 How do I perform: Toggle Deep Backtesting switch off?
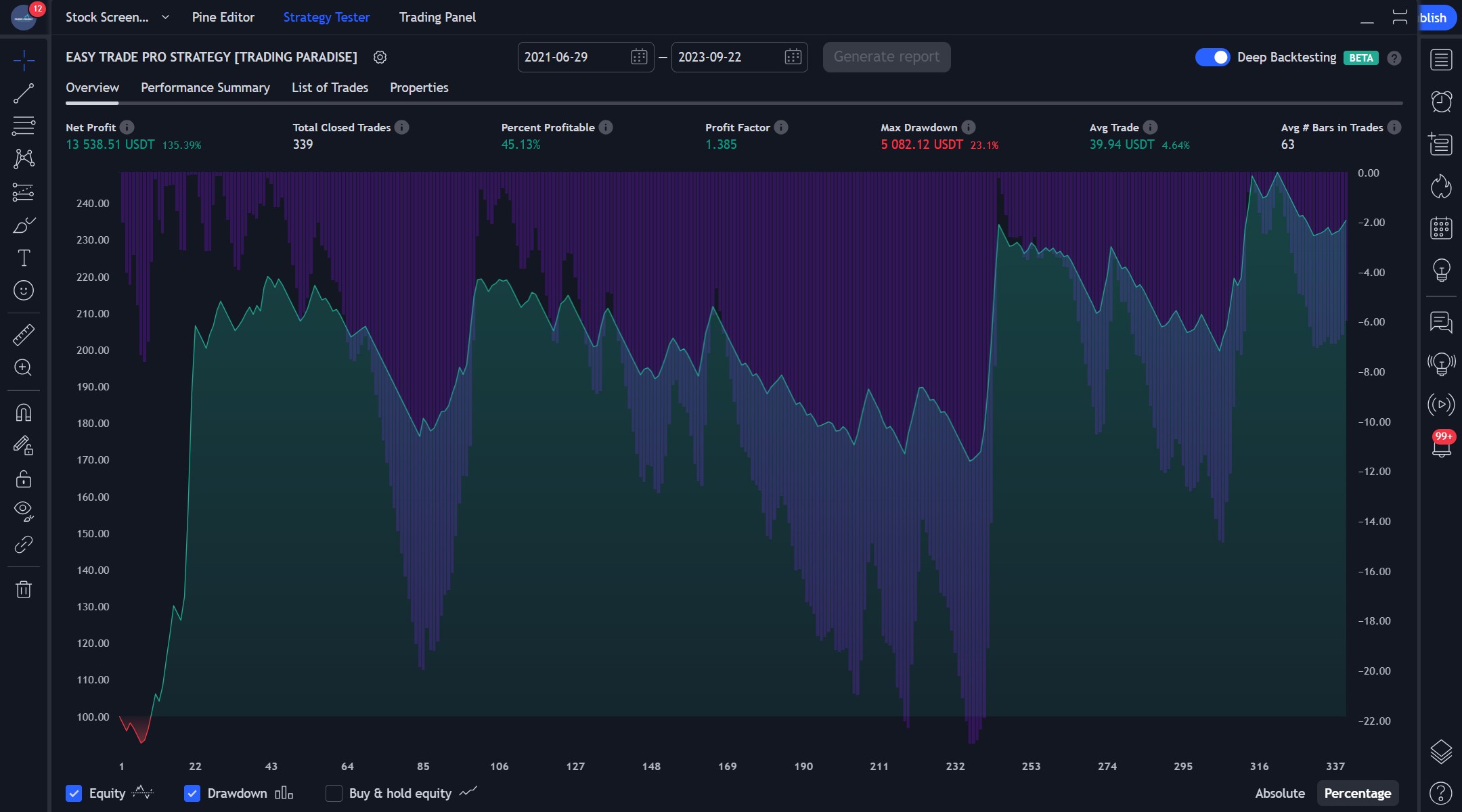click(x=1212, y=58)
